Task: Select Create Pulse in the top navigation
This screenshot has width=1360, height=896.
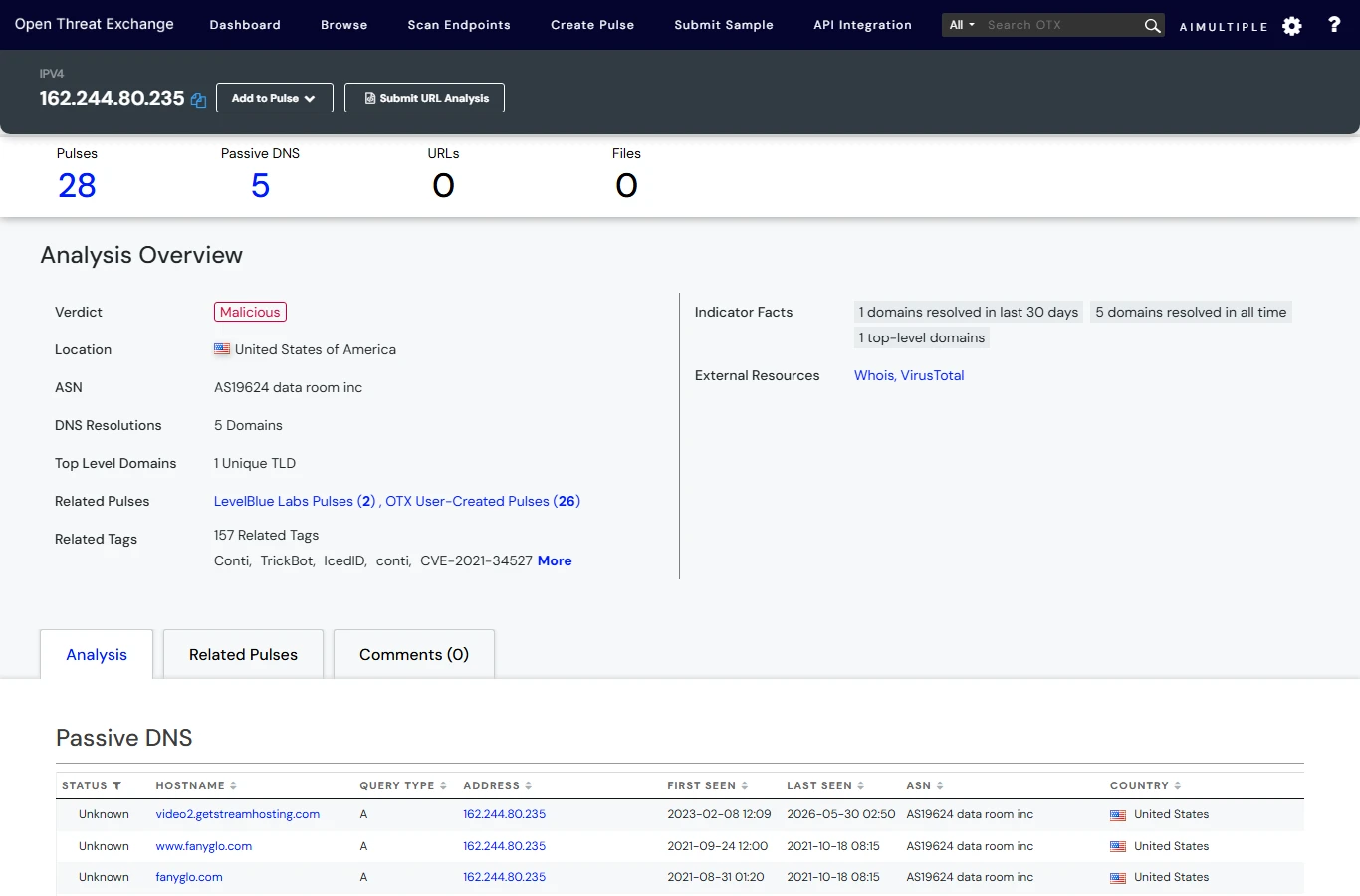Action: [x=592, y=25]
